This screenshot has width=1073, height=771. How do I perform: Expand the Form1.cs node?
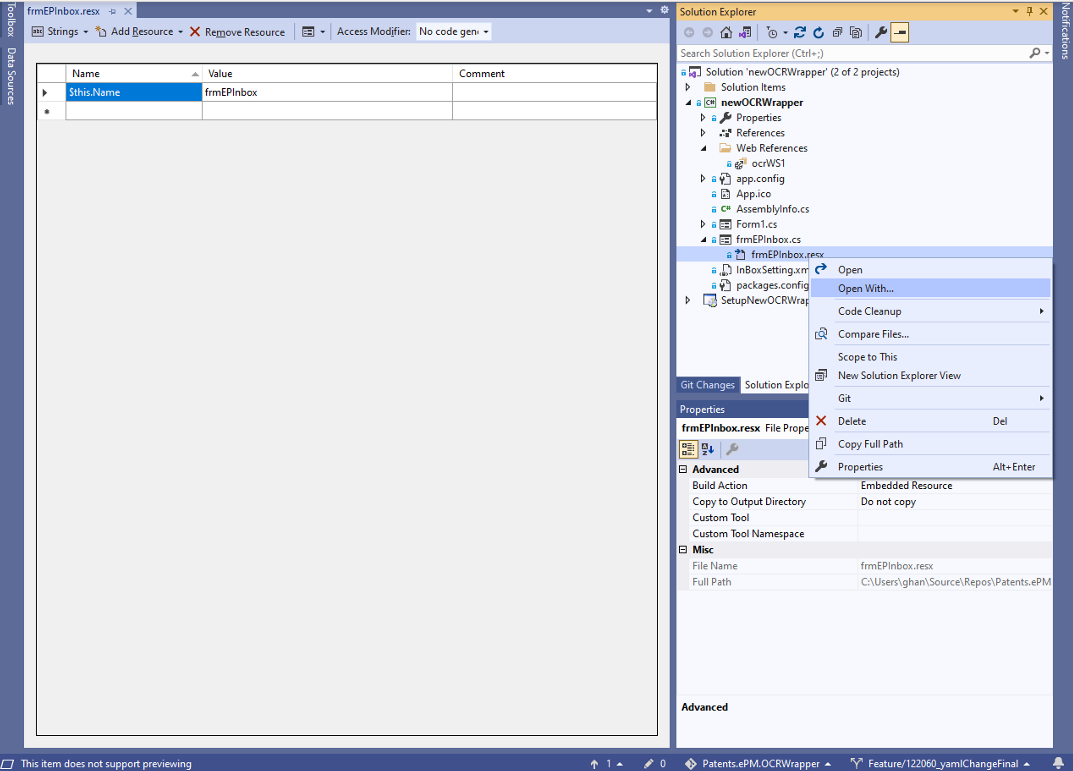point(703,224)
